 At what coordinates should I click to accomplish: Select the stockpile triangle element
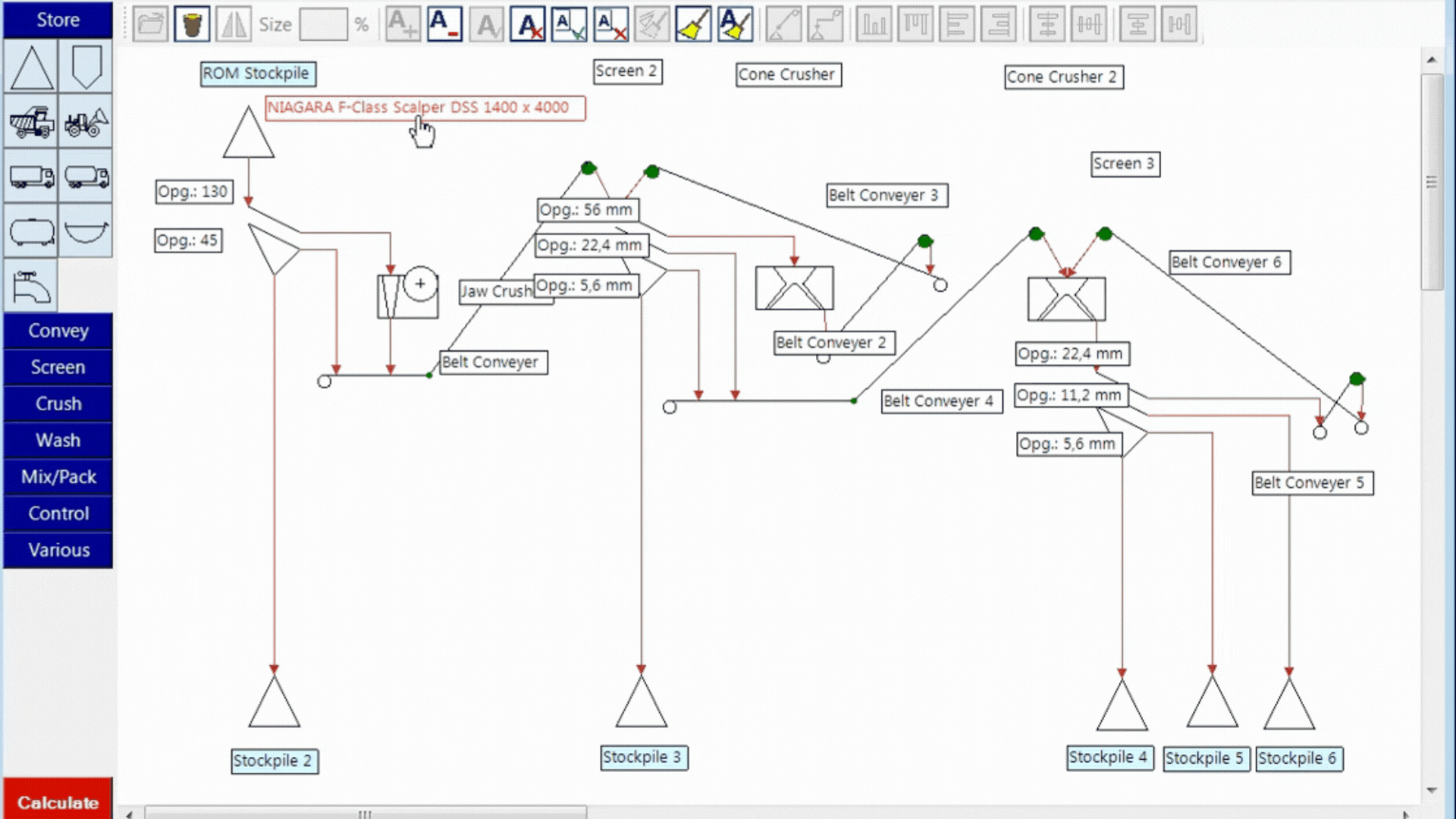[x=30, y=67]
